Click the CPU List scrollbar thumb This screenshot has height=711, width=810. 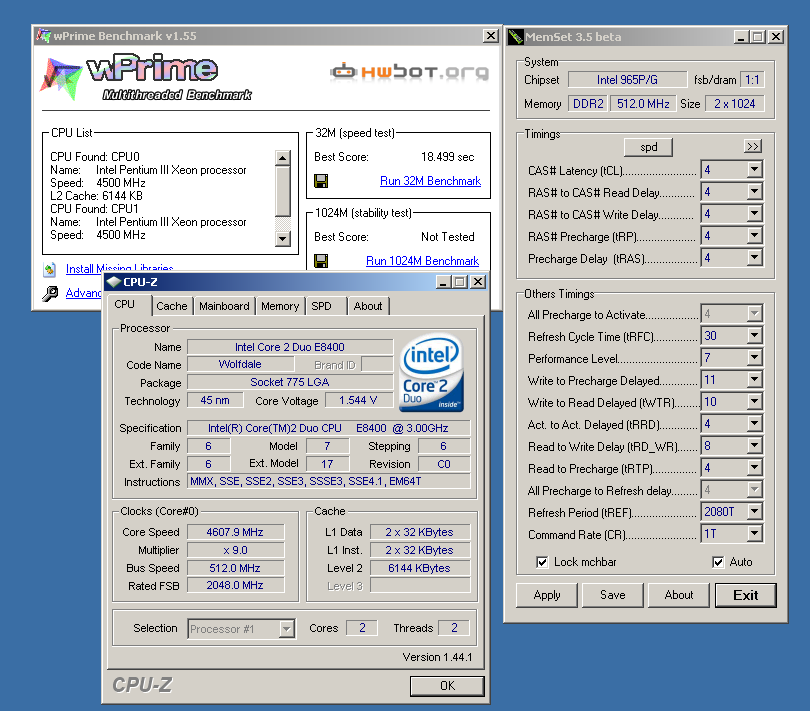[283, 191]
